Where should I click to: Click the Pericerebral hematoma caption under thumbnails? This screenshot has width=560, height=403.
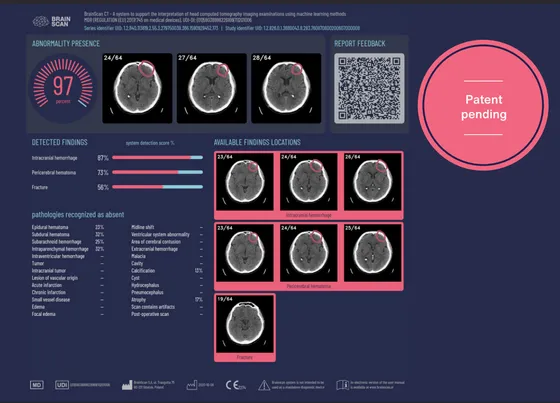(x=309, y=286)
